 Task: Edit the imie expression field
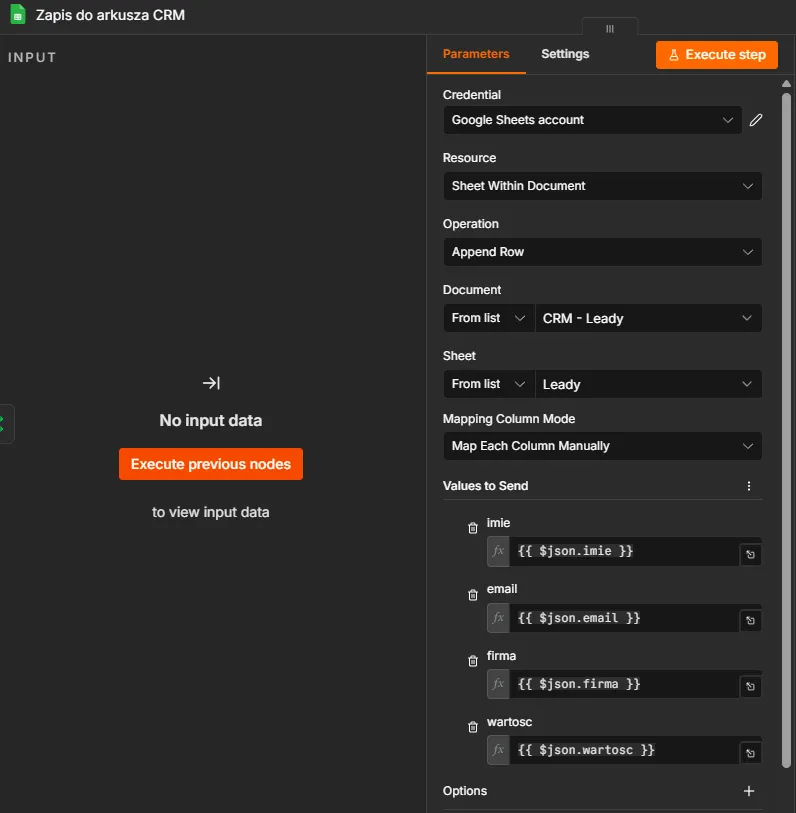coord(624,551)
